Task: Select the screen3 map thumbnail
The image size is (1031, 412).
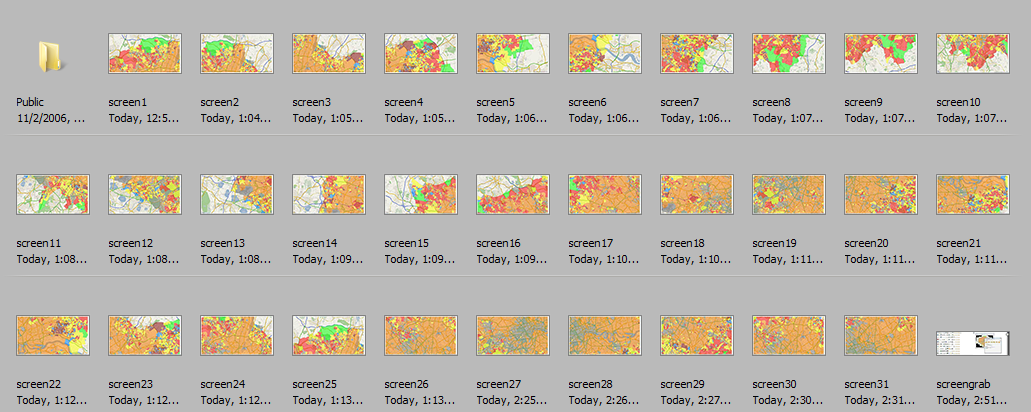Action: (329, 53)
